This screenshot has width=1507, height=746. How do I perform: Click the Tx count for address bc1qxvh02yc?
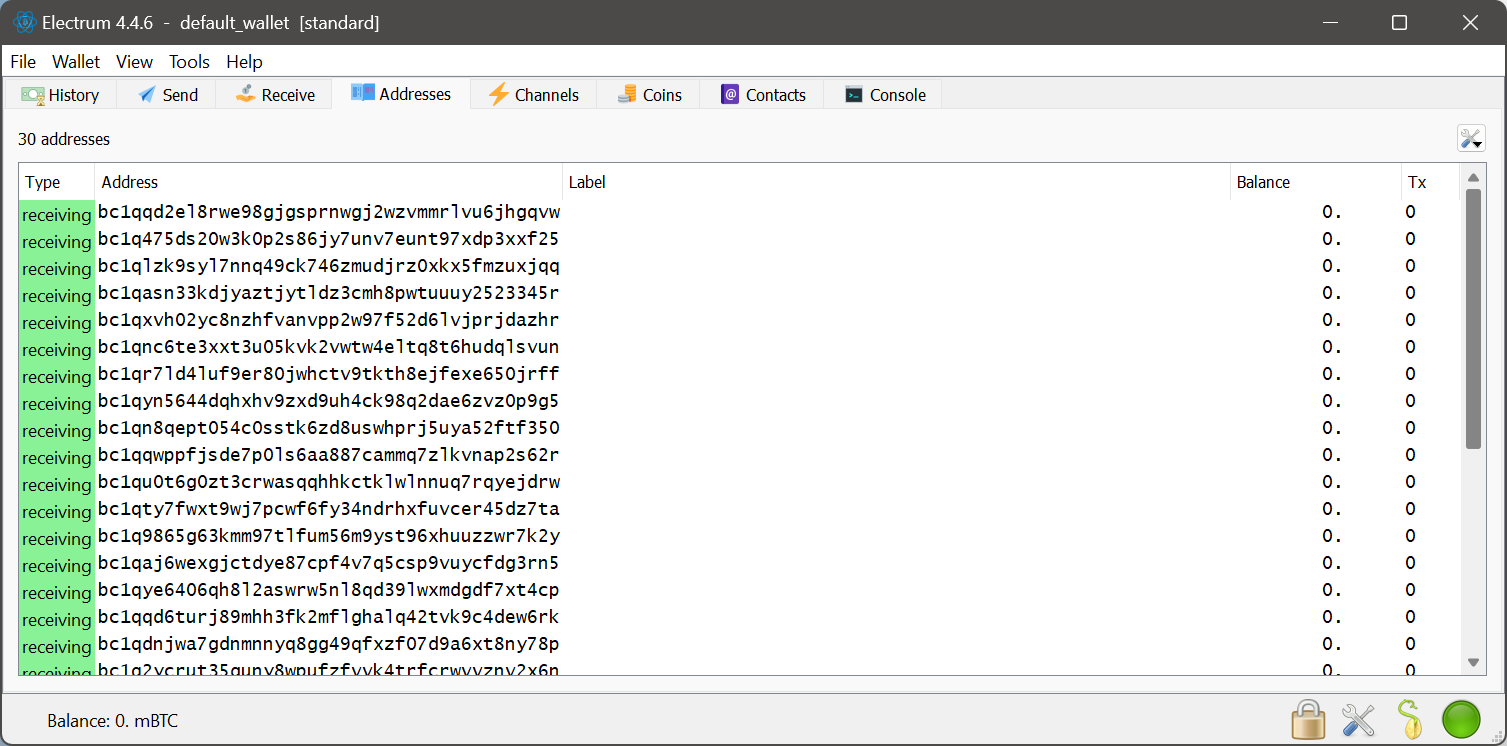click(1410, 320)
